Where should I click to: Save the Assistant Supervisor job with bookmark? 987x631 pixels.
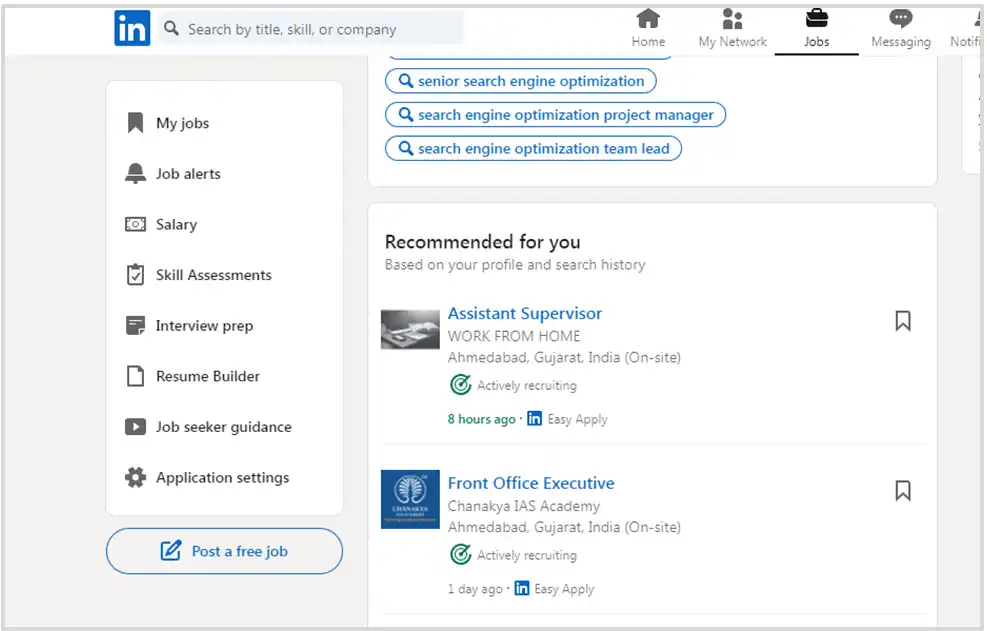pyautogui.click(x=903, y=321)
